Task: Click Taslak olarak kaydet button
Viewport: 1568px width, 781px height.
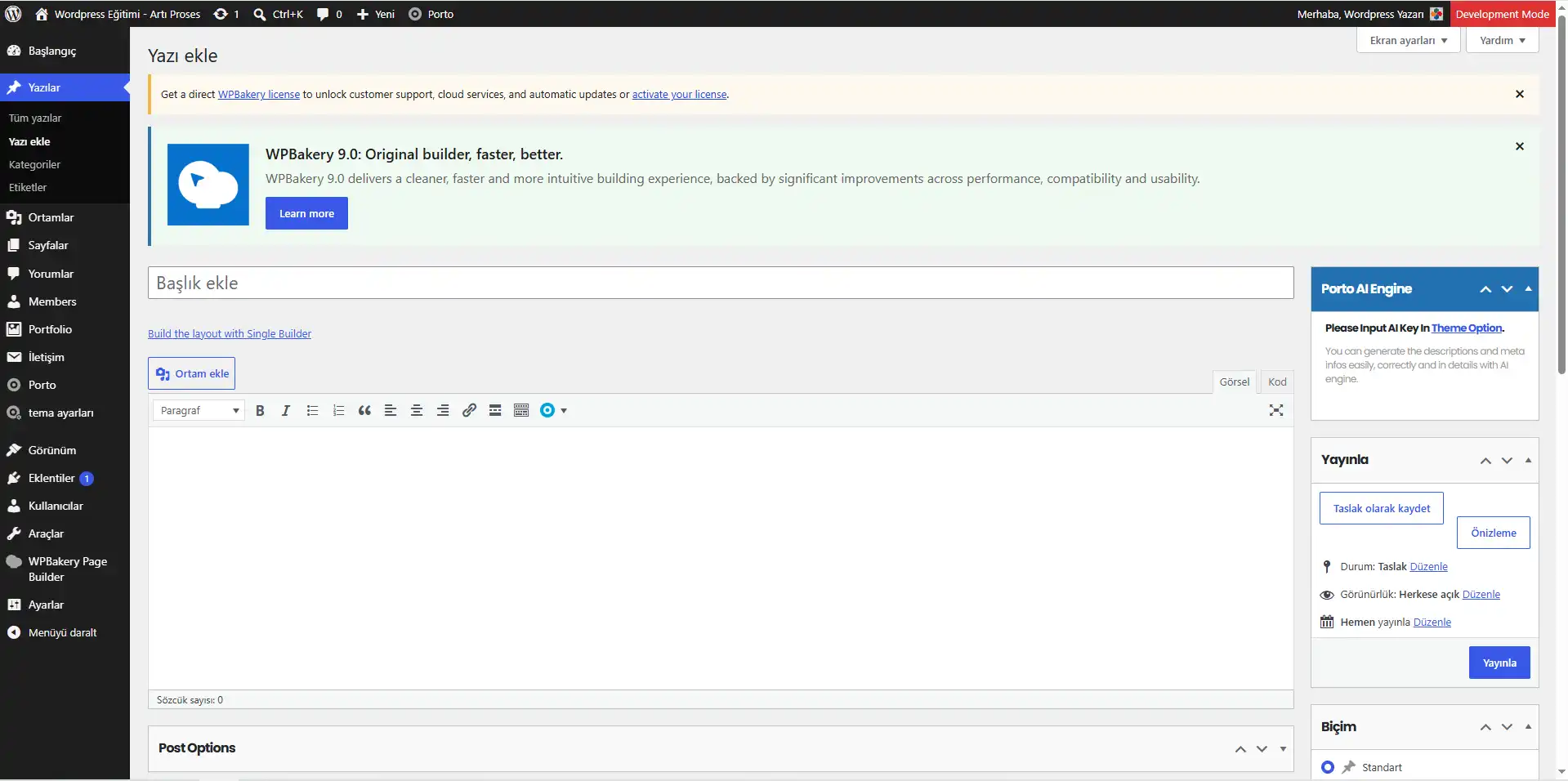Action: pos(1381,508)
